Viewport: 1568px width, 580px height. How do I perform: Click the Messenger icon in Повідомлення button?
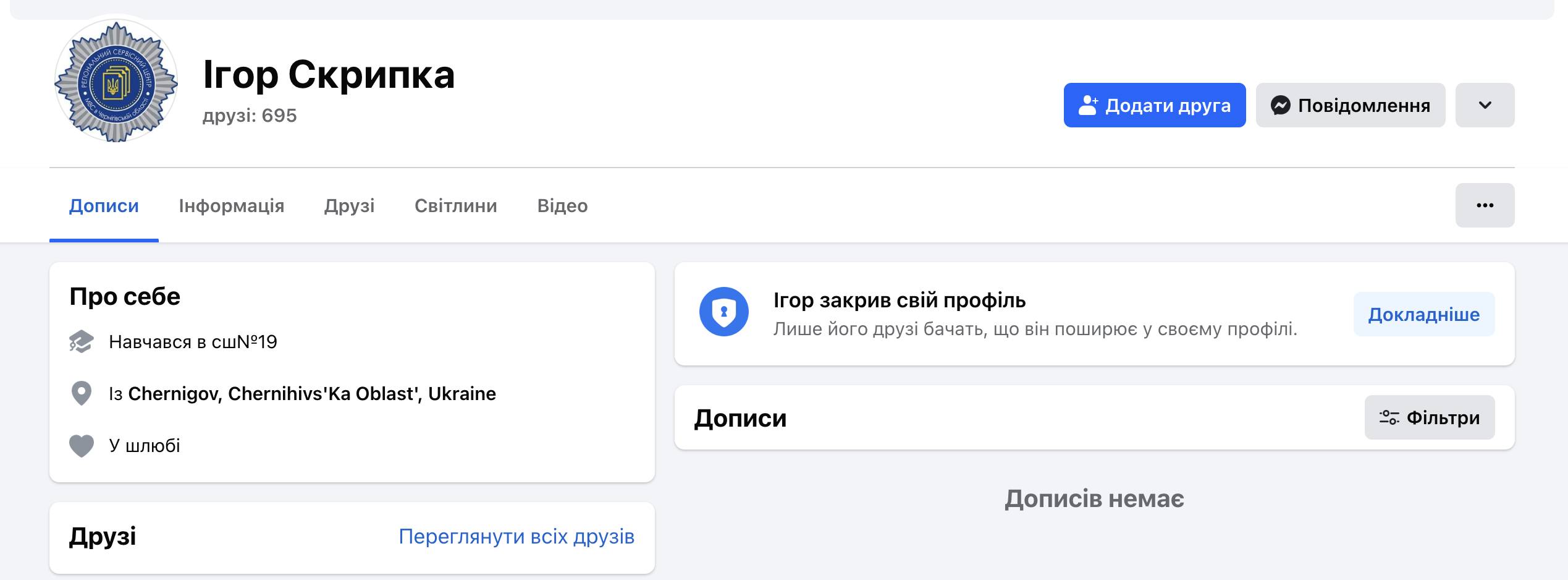click(x=1280, y=105)
